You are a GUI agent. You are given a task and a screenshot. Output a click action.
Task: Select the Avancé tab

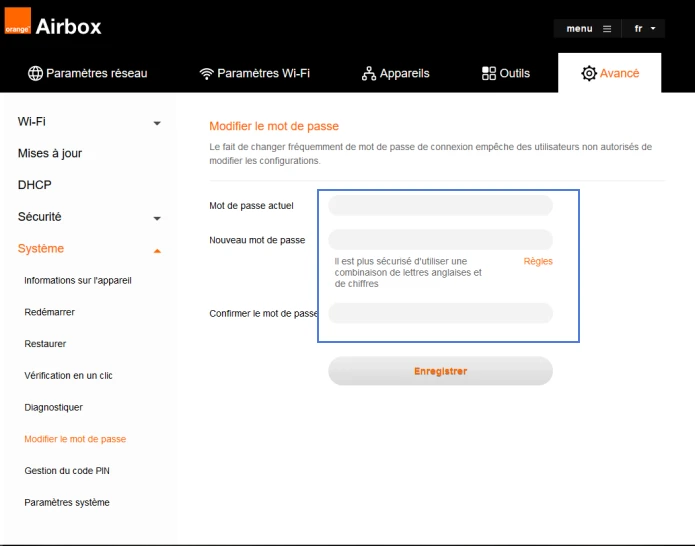coord(610,73)
